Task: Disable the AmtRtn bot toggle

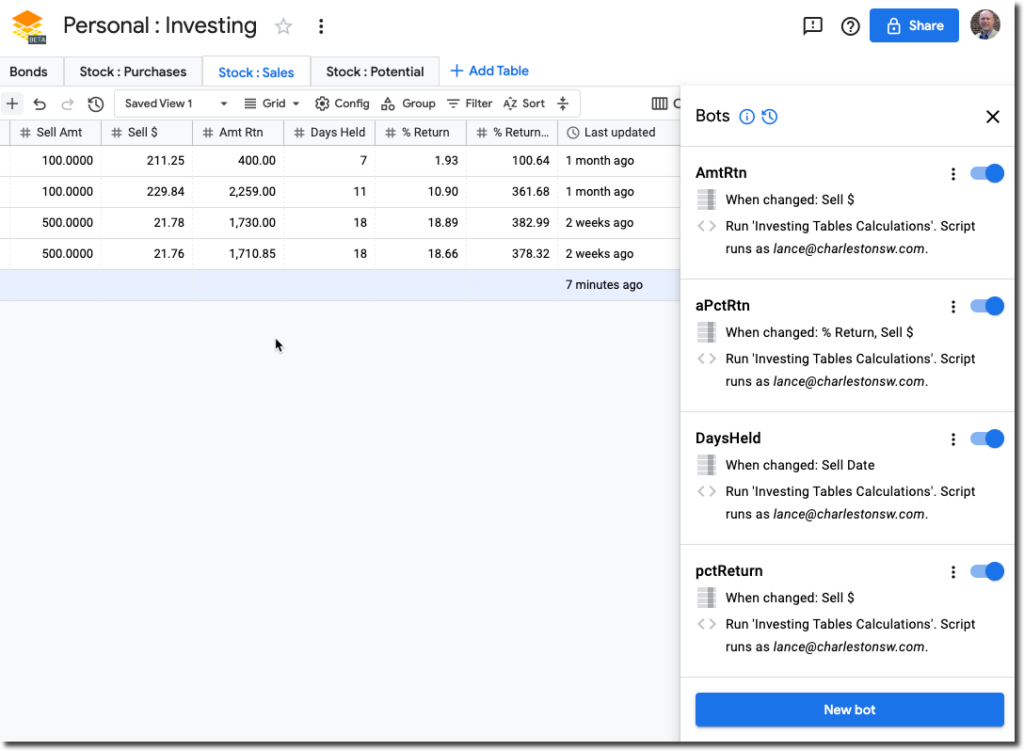Action: click(x=987, y=174)
